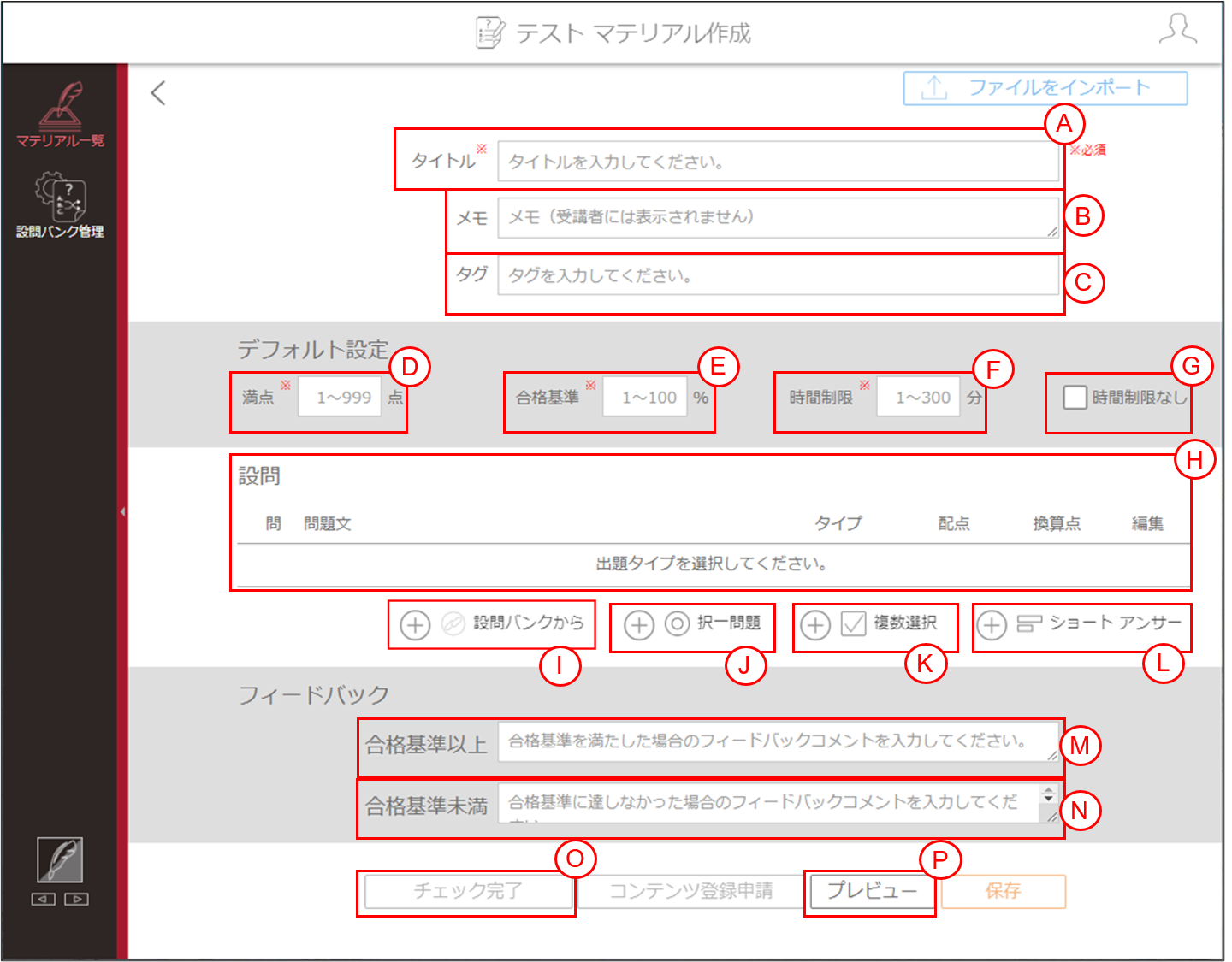The width and height of the screenshot is (1232, 962).
Task: Focus the 合格基準以上 feedback text area
Action: [x=779, y=741]
